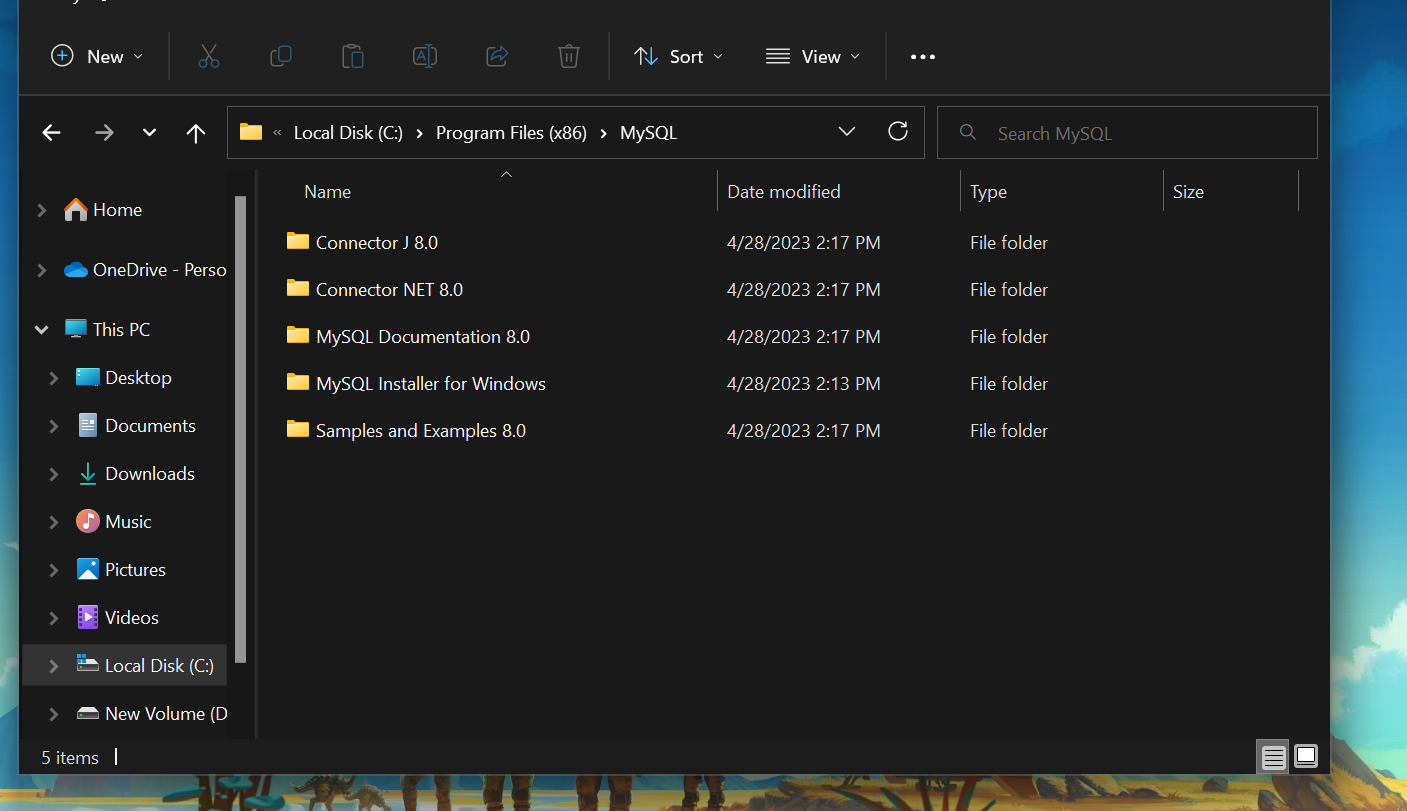The width and height of the screenshot is (1407, 811).
Task: Switch to details view layout icon
Action: (1273, 758)
